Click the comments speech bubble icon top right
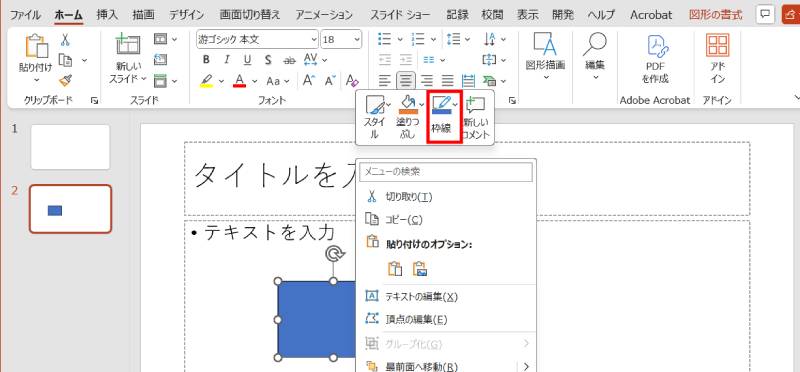This screenshot has height=372, width=800. 764,14
